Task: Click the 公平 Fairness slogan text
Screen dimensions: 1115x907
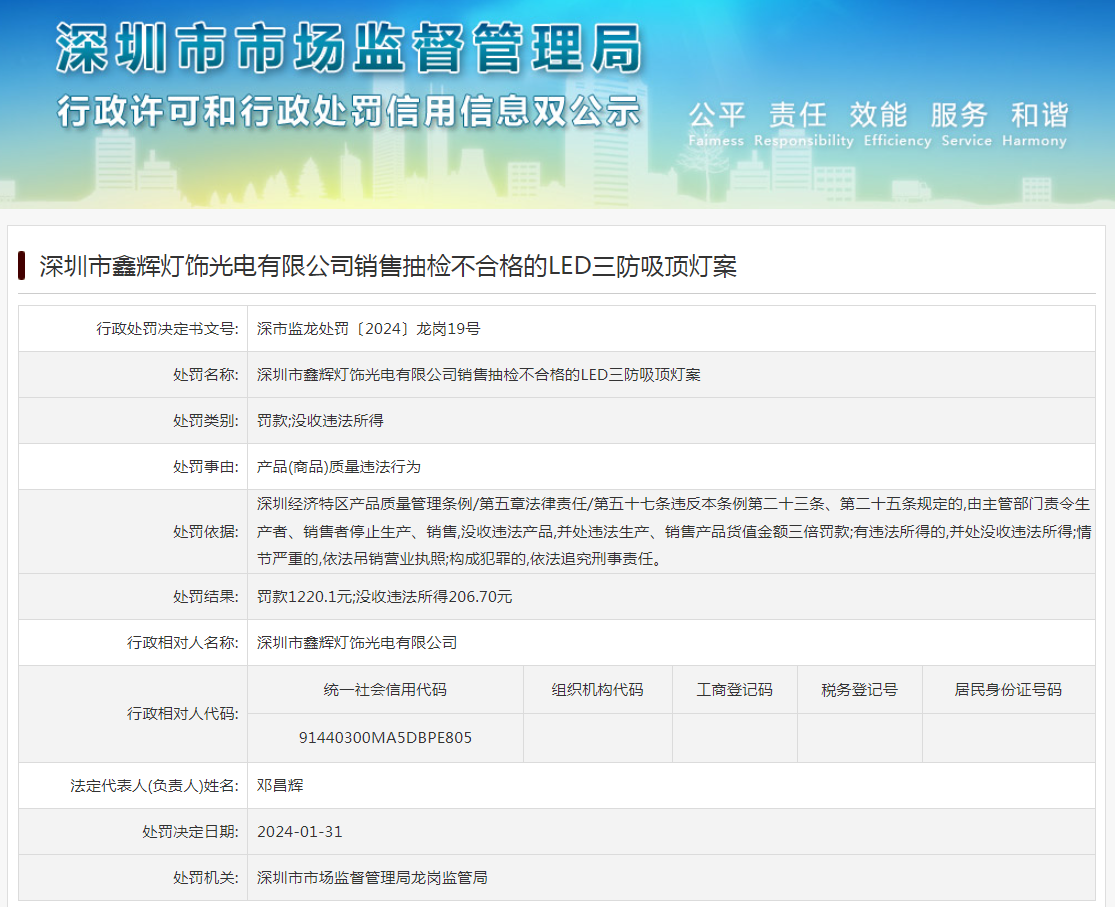Action: tap(716, 124)
